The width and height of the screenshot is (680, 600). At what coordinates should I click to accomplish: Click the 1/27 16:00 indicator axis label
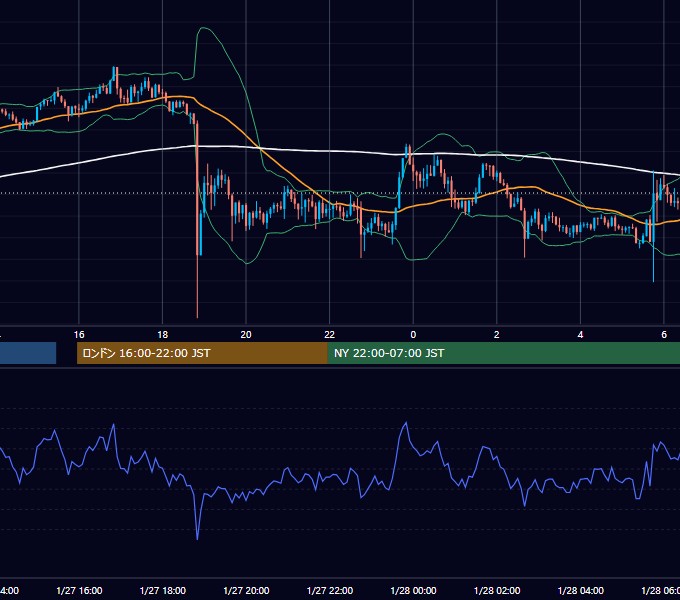[79, 591]
